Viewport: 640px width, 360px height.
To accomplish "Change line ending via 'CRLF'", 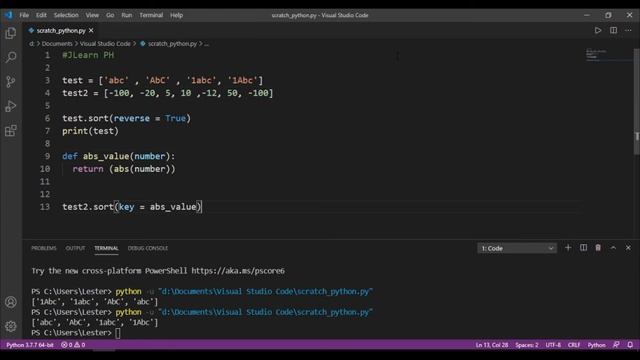I will (574, 345).
